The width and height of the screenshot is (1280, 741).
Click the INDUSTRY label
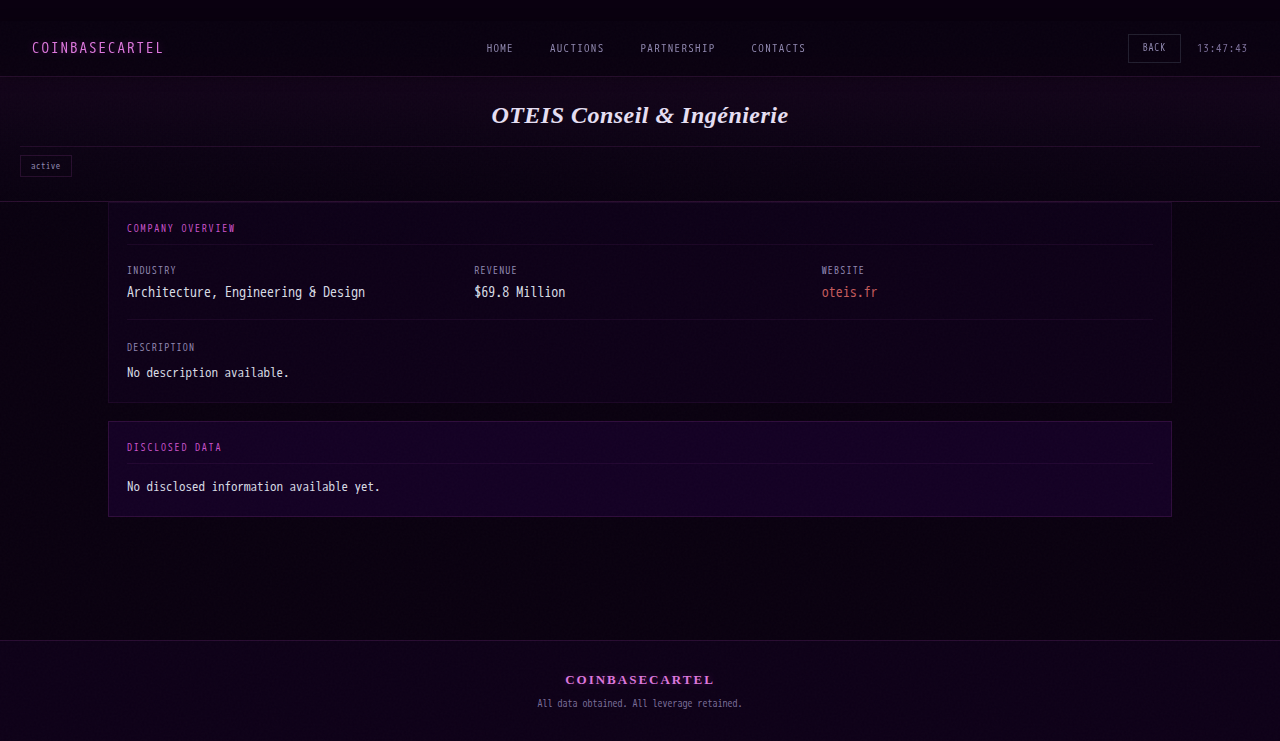151,270
